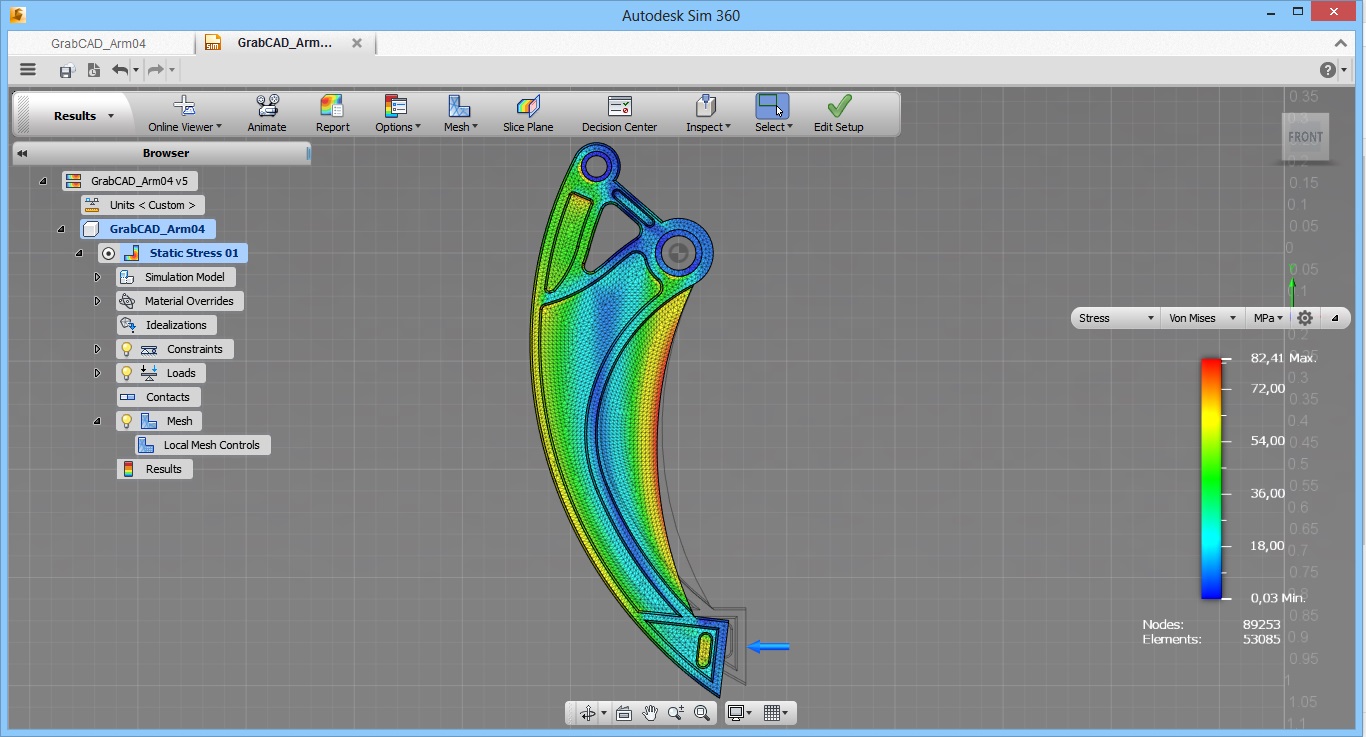Expand the Material Overrides node
This screenshot has width=1366, height=737.
point(97,301)
